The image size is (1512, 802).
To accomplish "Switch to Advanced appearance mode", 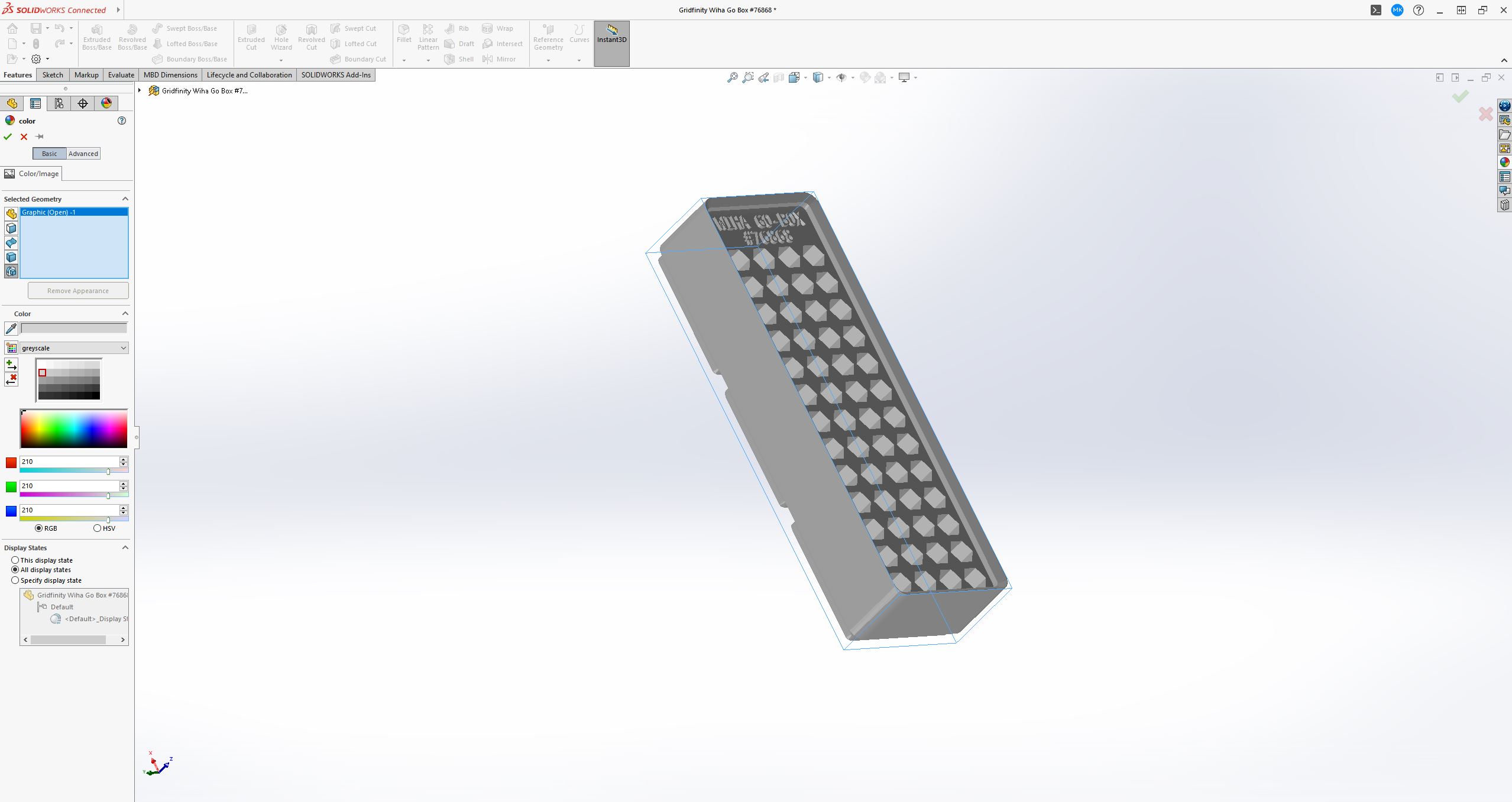I will [x=83, y=154].
